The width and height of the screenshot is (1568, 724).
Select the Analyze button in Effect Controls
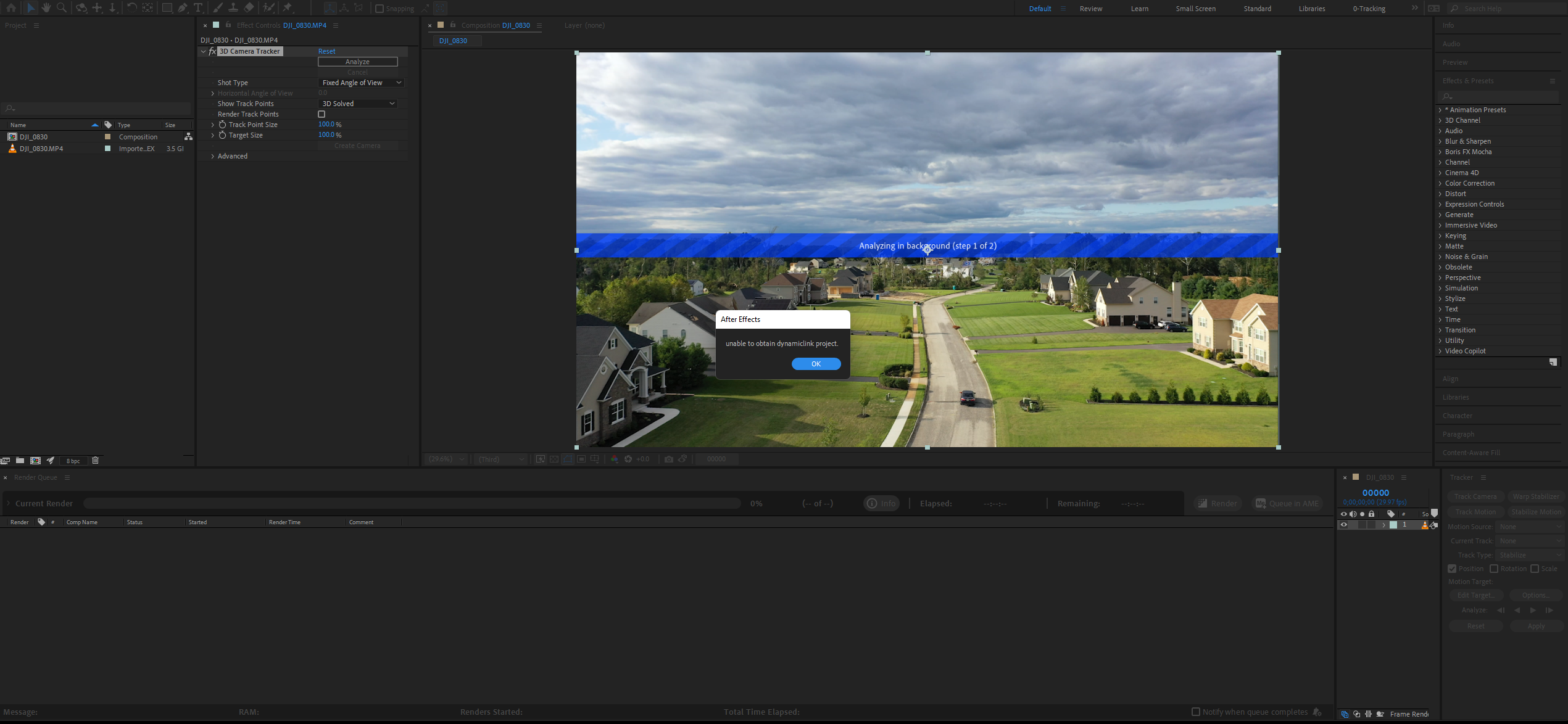pos(358,61)
